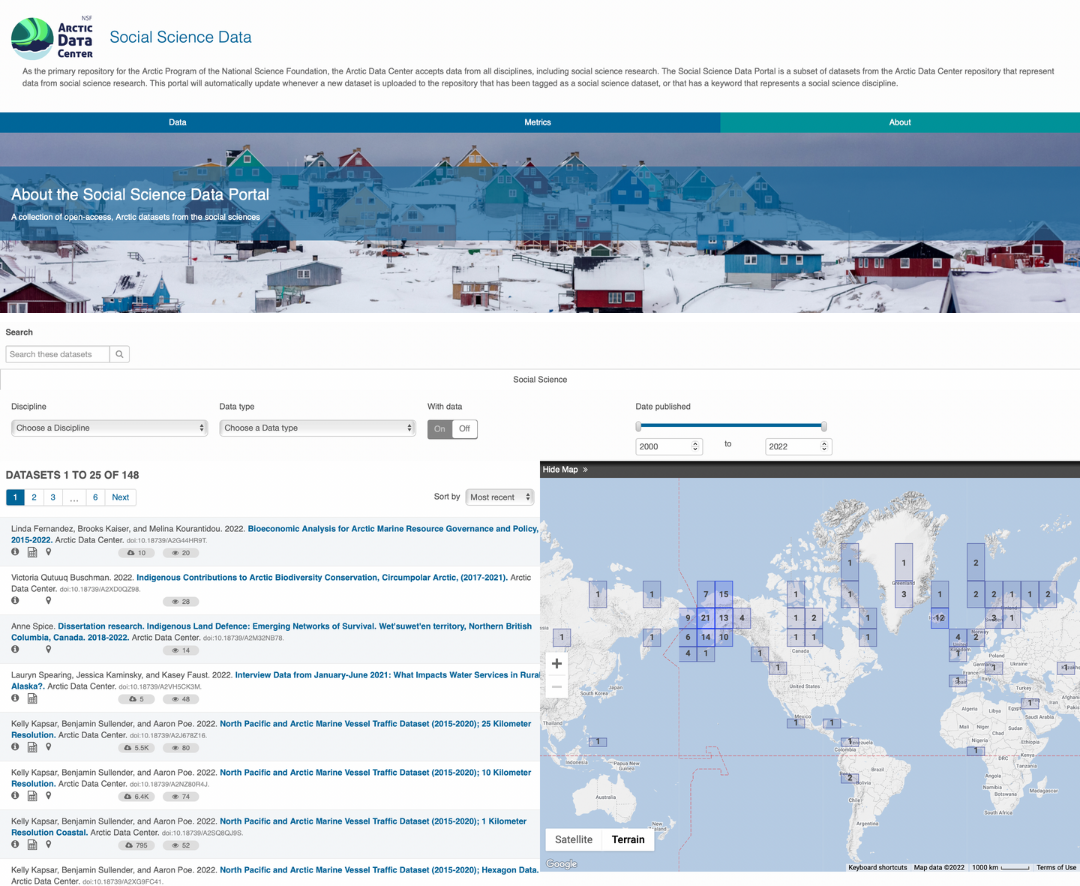Open Bioeconomic Analysis for Arctic Marine dataset
The image size is (1080, 886).
pyautogui.click(x=392, y=528)
